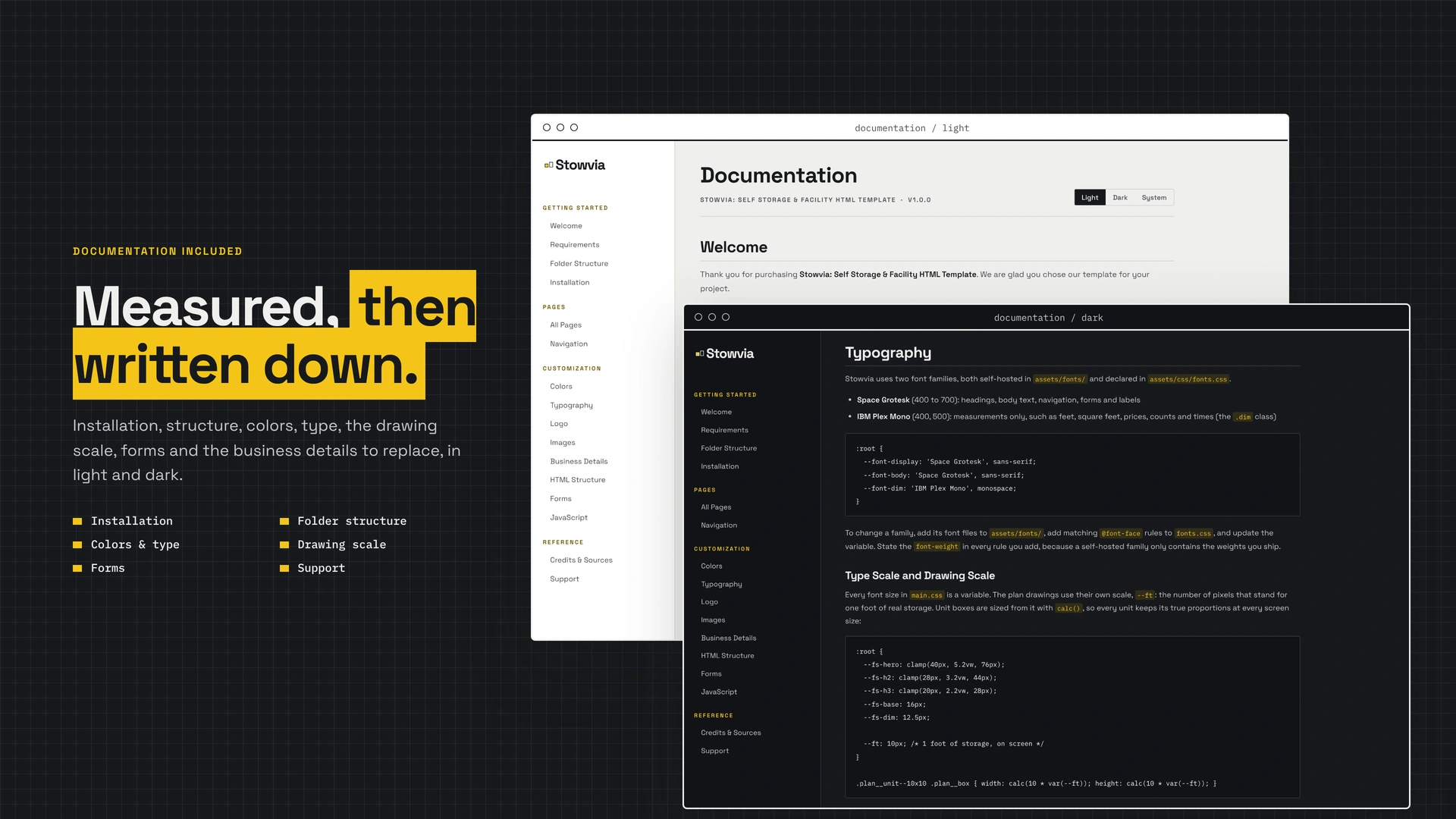1456x819 pixels.
Task: Open Colors in the dark window sidebar
Action: click(711, 566)
